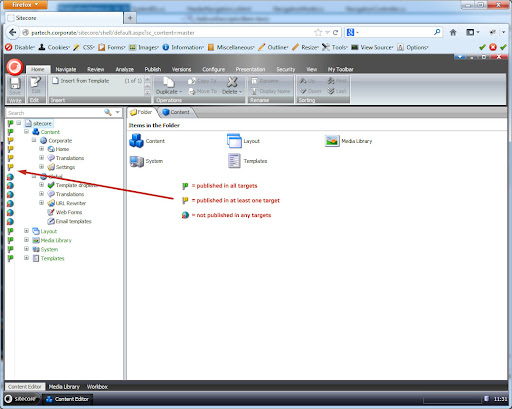Click the Save icon in the ribbon
This screenshot has height=409, width=512.
pyautogui.click(x=15, y=83)
